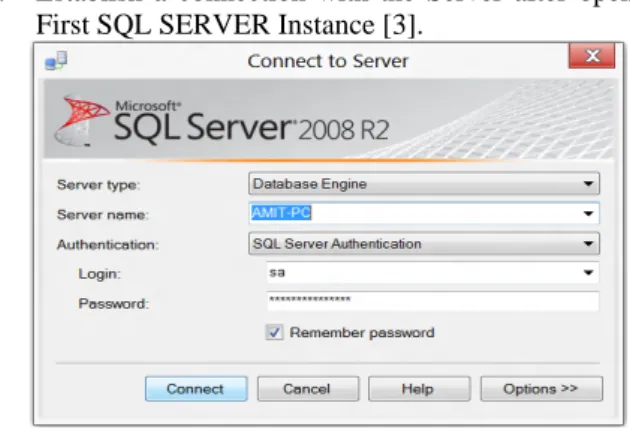630x430 pixels.
Task: Click the Connect to Server title text
Action: click(328, 61)
